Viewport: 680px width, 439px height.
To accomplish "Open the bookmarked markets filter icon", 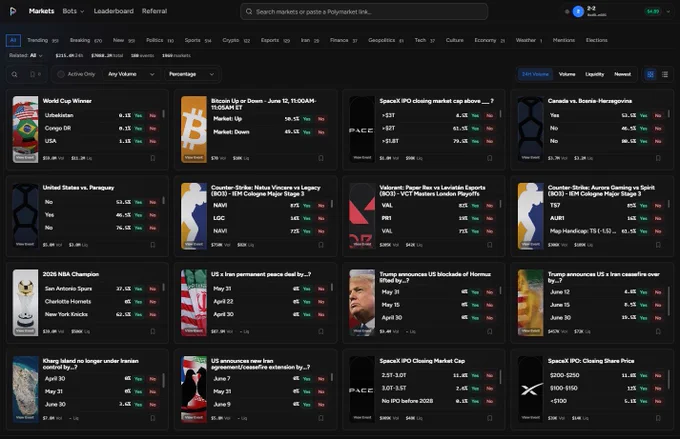I will pyautogui.click(x=33, y=74).
